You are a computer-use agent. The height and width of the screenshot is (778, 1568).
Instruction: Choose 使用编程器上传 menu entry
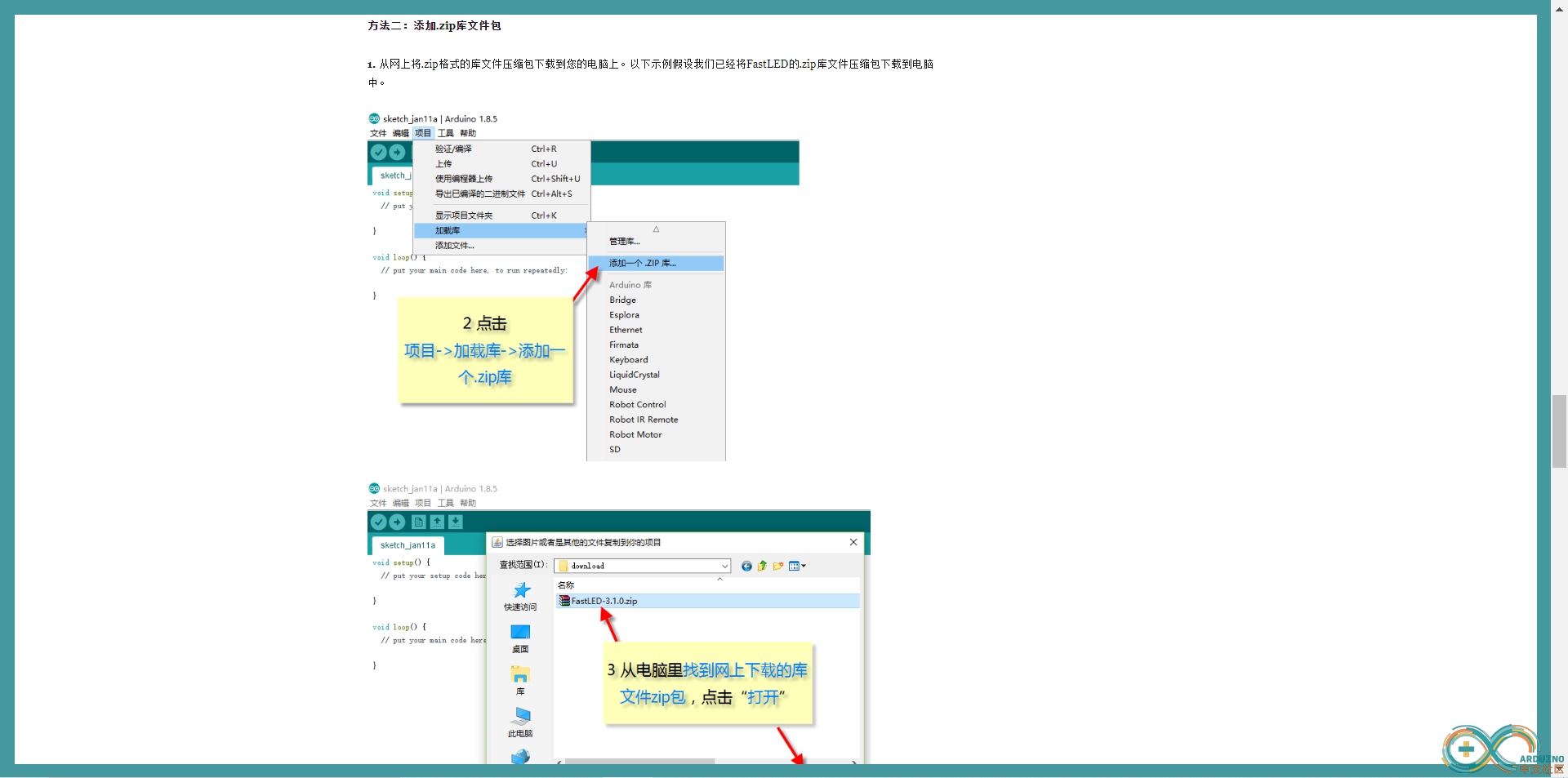(501, 179)
